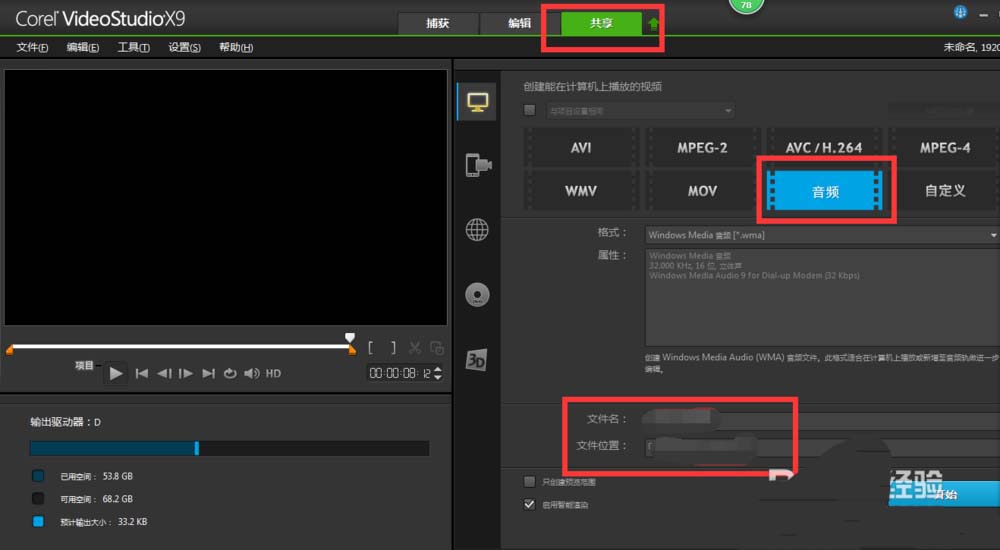Check the create preview range only checkbox

[529, 481]
